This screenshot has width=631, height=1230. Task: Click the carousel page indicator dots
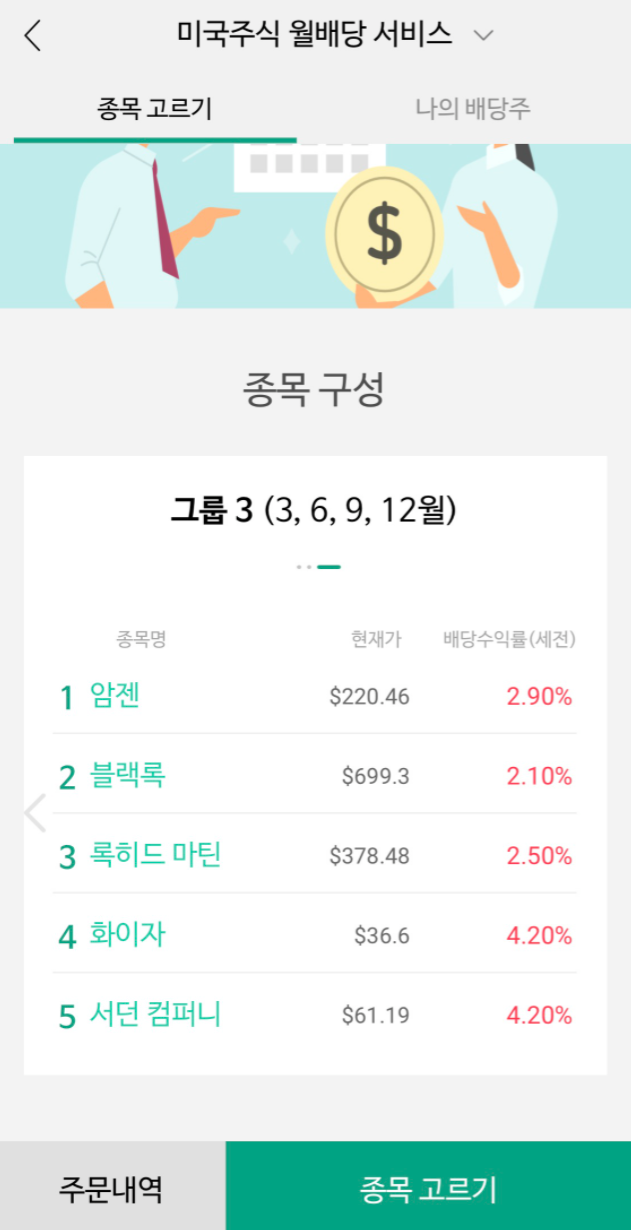point(318,565)
